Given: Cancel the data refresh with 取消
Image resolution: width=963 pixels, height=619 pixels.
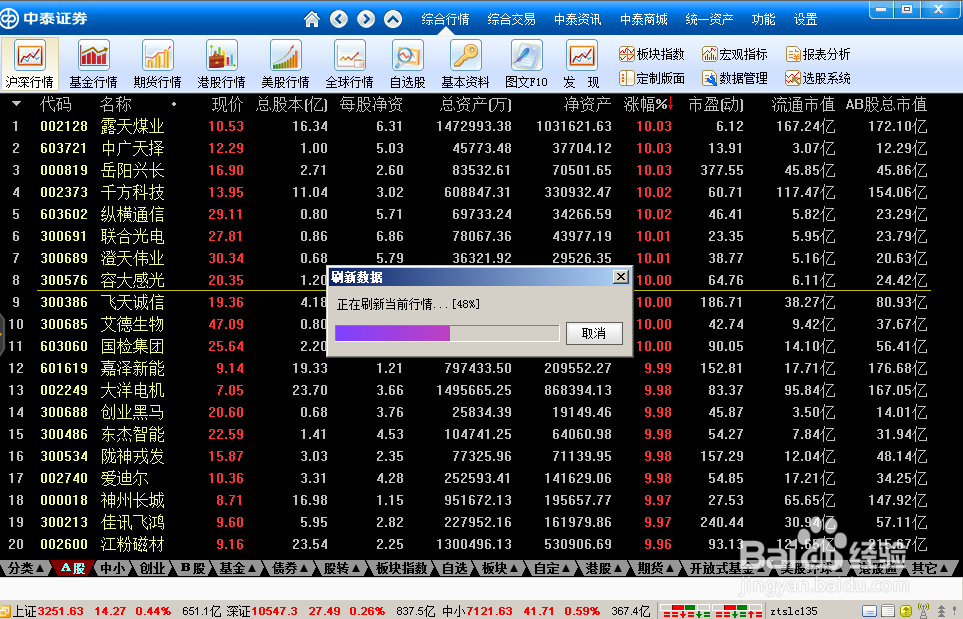Looking at the screenshot, I should (594, 333).
